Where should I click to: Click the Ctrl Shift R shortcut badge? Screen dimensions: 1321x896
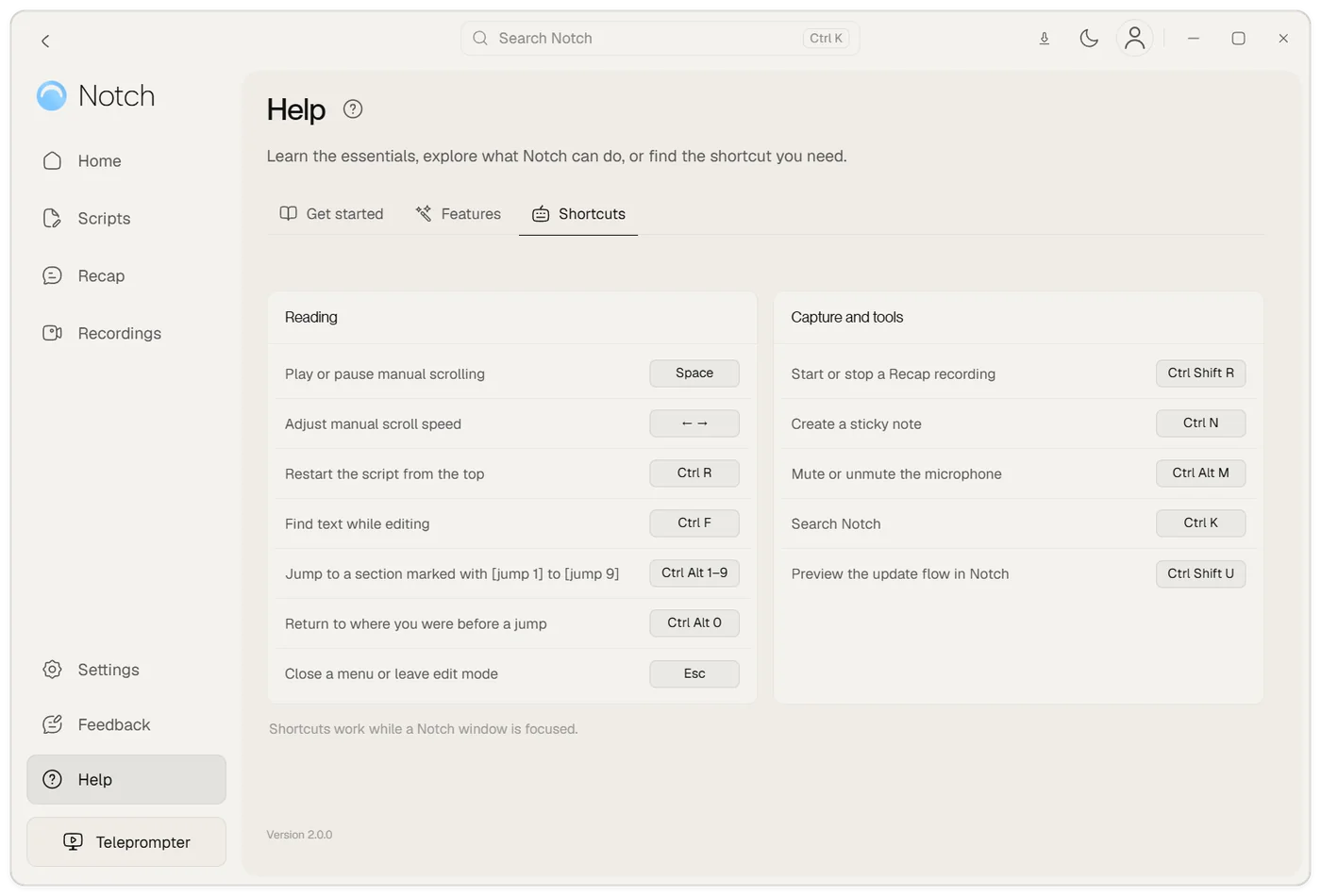point(1201,373)
